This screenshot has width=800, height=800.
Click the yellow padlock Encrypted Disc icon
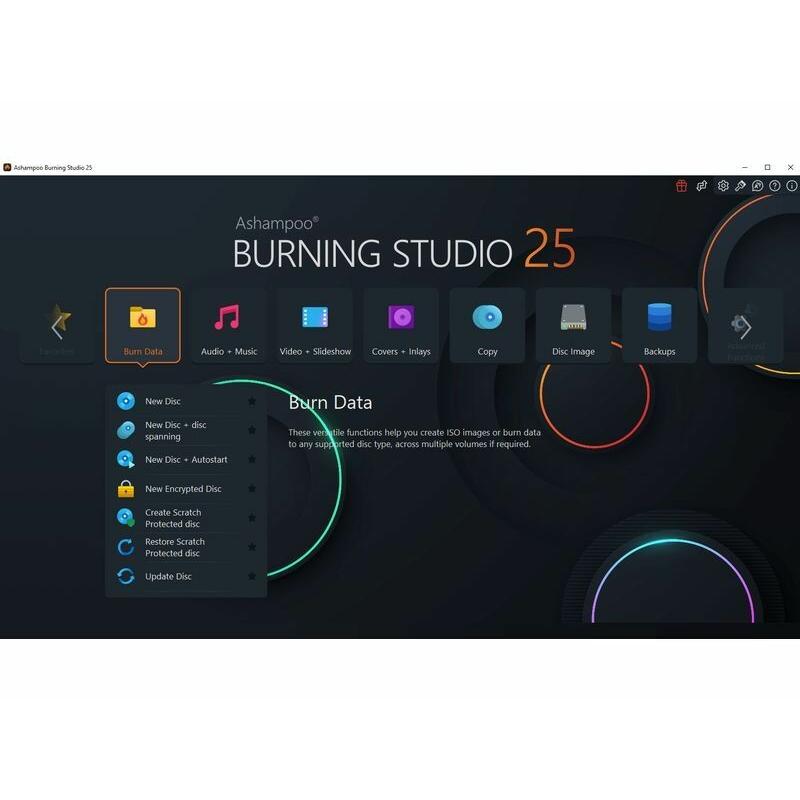click(x=126, y=489)
